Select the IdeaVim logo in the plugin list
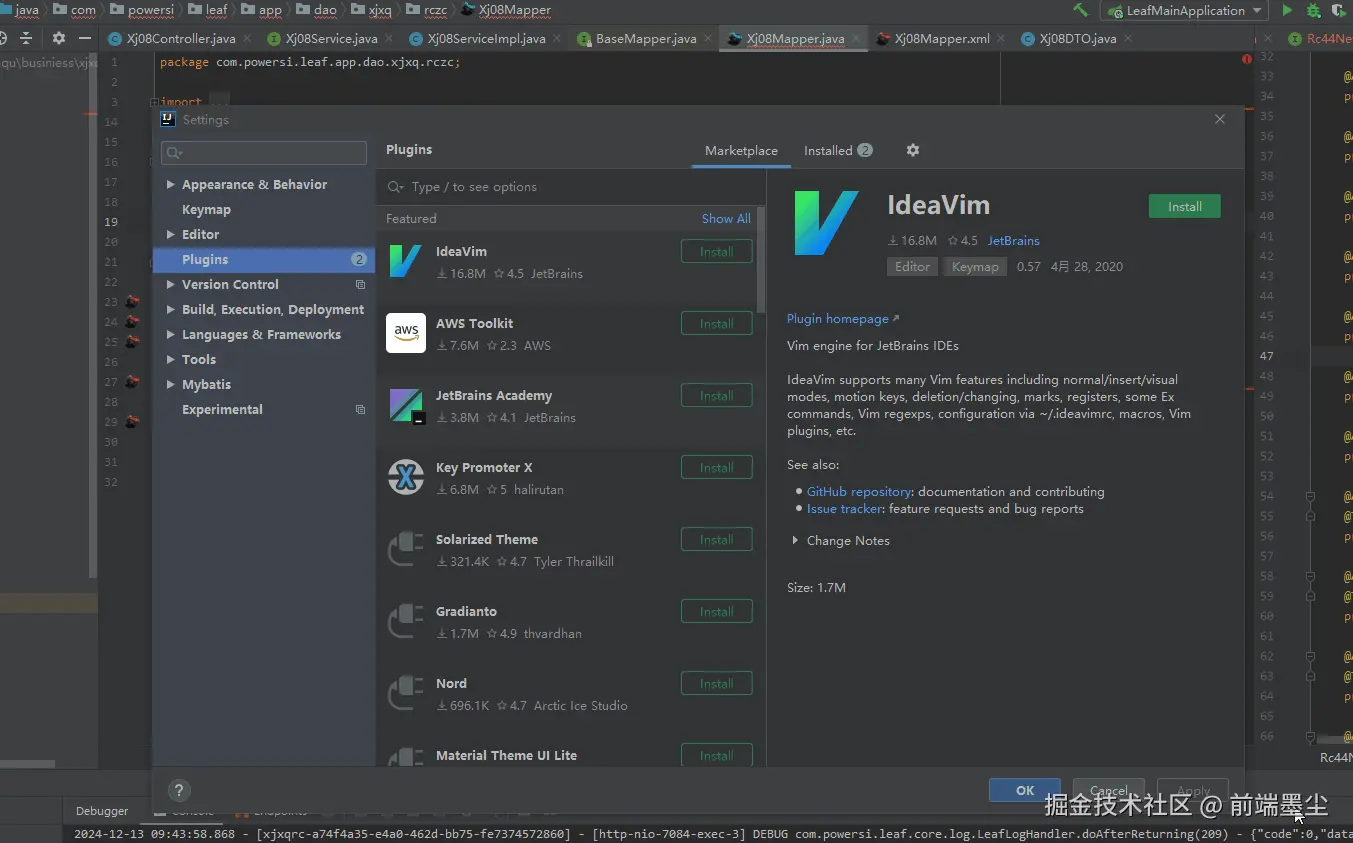The image size is (1353, 843). pos(405,261)
